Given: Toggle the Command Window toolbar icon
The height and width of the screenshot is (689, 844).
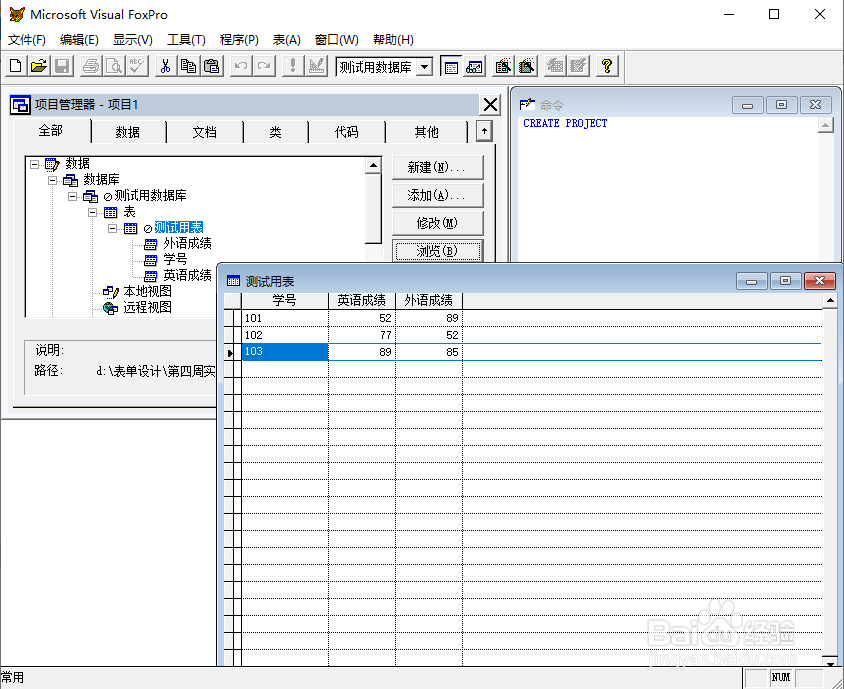Looking at the screenshot, I should coord(451,66).
